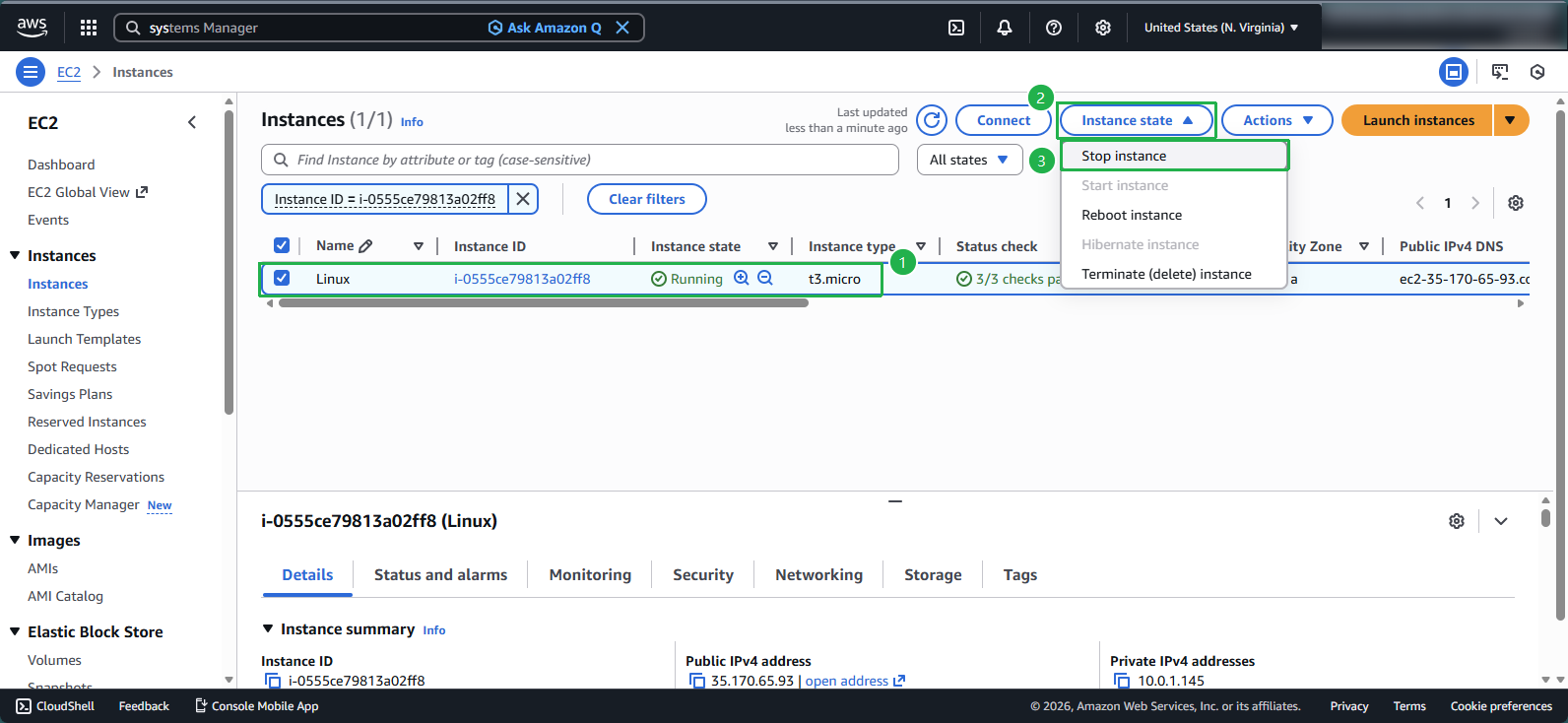Switch to Status and alarms tab

(x=440, y=575)
